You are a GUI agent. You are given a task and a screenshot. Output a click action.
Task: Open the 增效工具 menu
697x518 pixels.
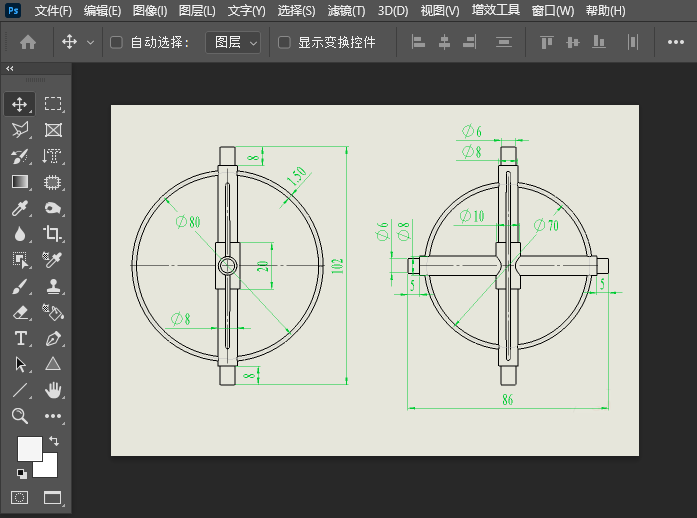coord(496,10)
